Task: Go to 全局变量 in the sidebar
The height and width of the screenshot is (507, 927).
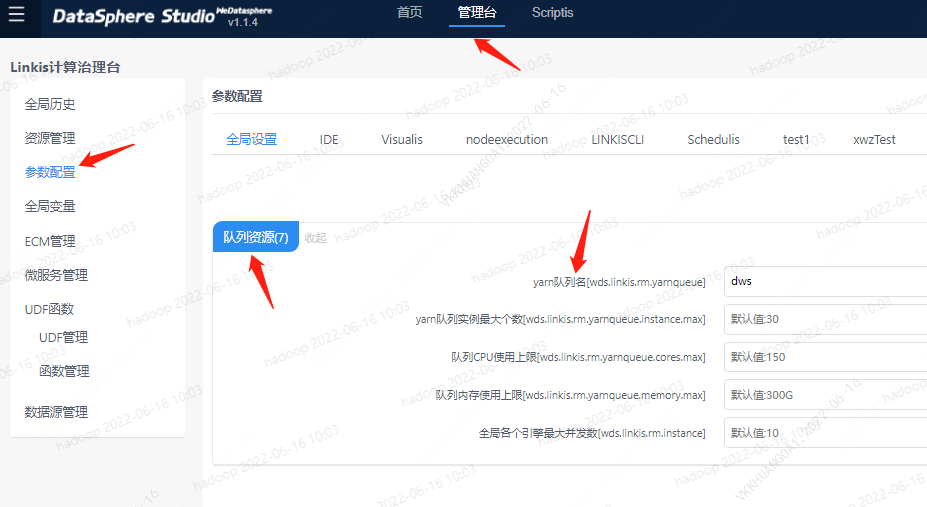Action: tap(50, 206)
